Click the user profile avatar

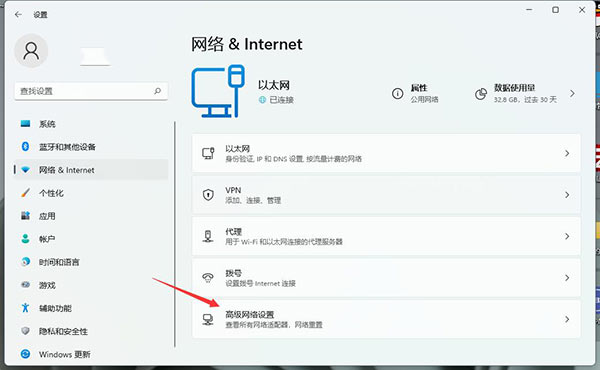(x=31, y=51)
